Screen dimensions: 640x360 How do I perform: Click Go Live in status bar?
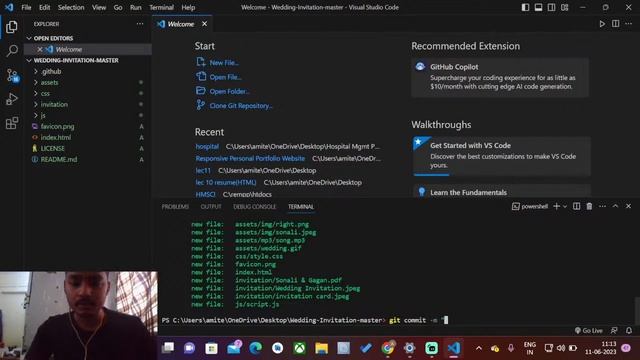click(x=589, y=331)
